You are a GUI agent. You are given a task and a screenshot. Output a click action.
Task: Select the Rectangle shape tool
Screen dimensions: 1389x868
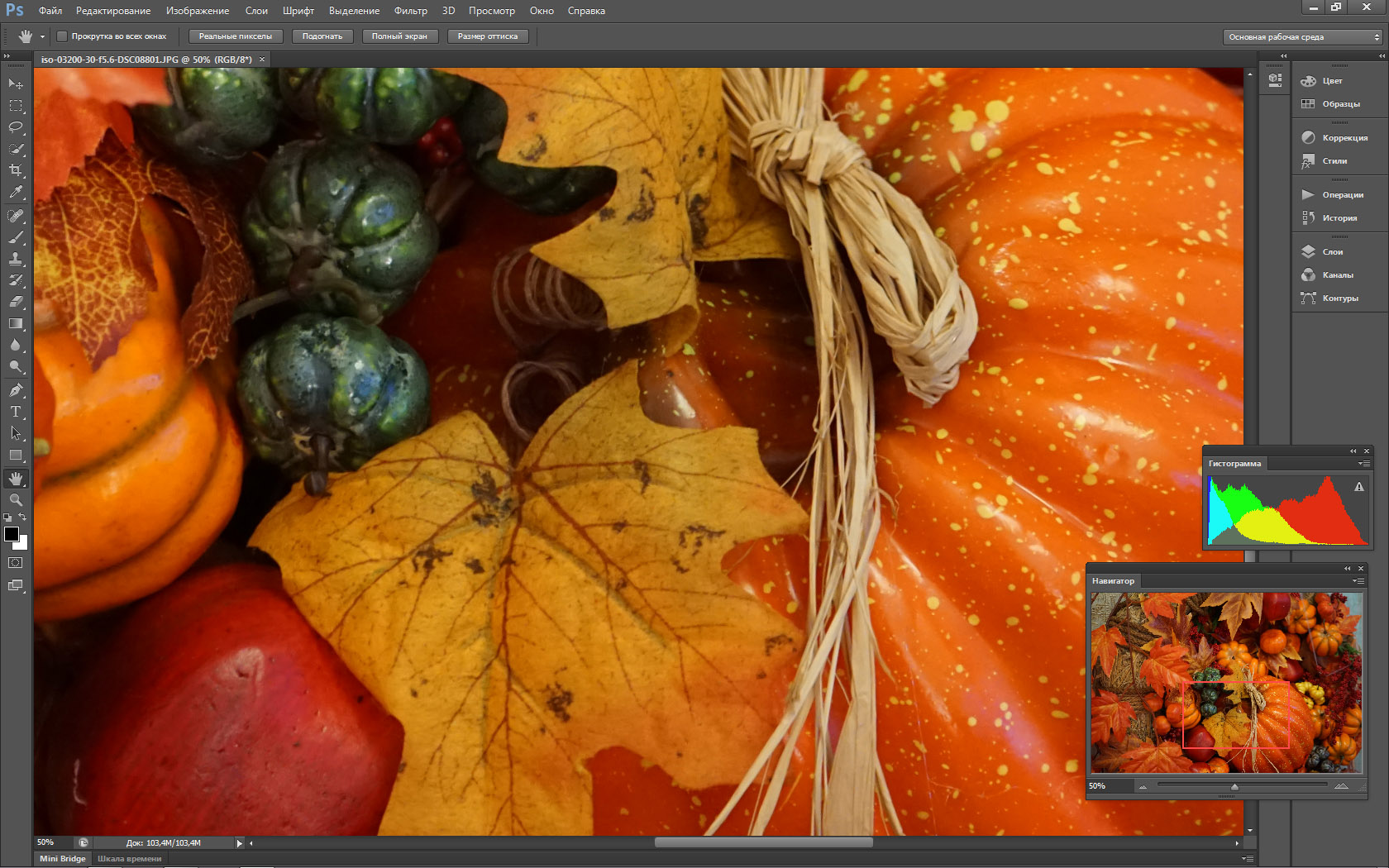click(16, 455)
